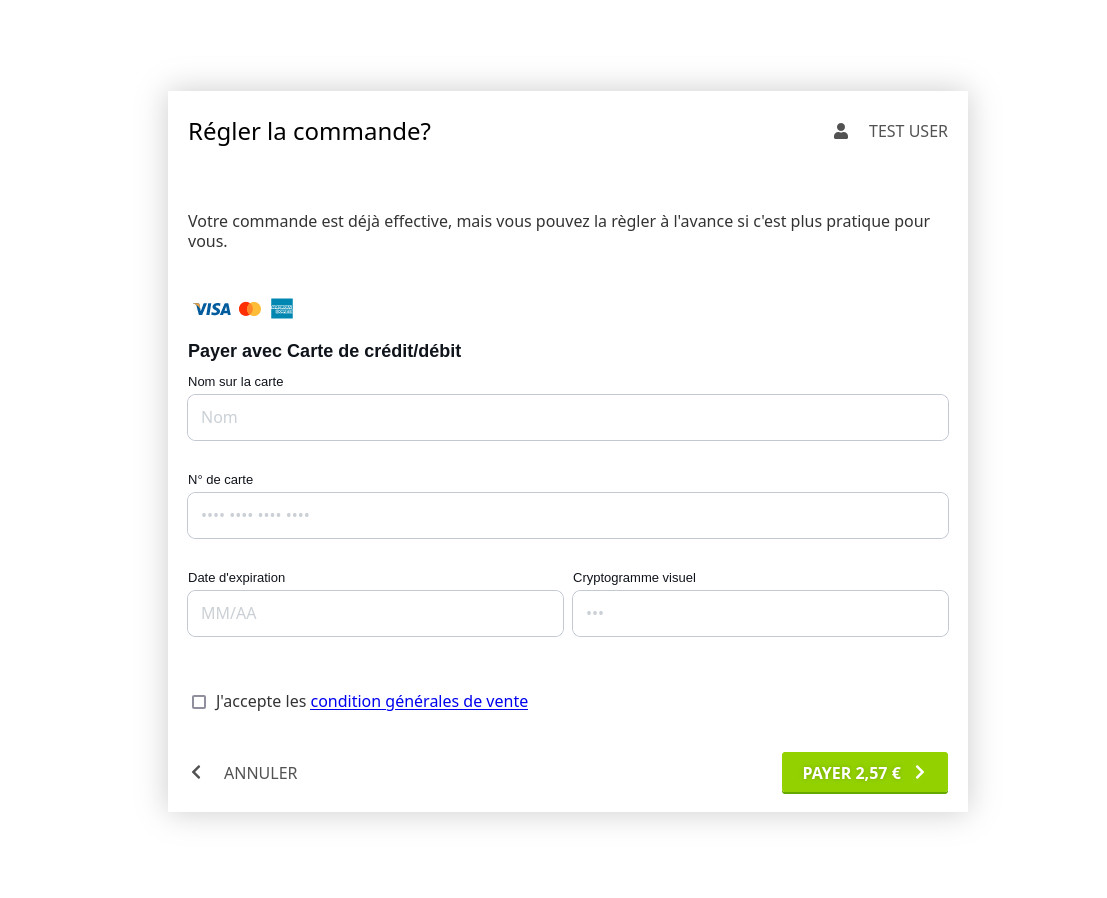Click the TEST USER account name
1107x898 pixels.
pos(908,131)
